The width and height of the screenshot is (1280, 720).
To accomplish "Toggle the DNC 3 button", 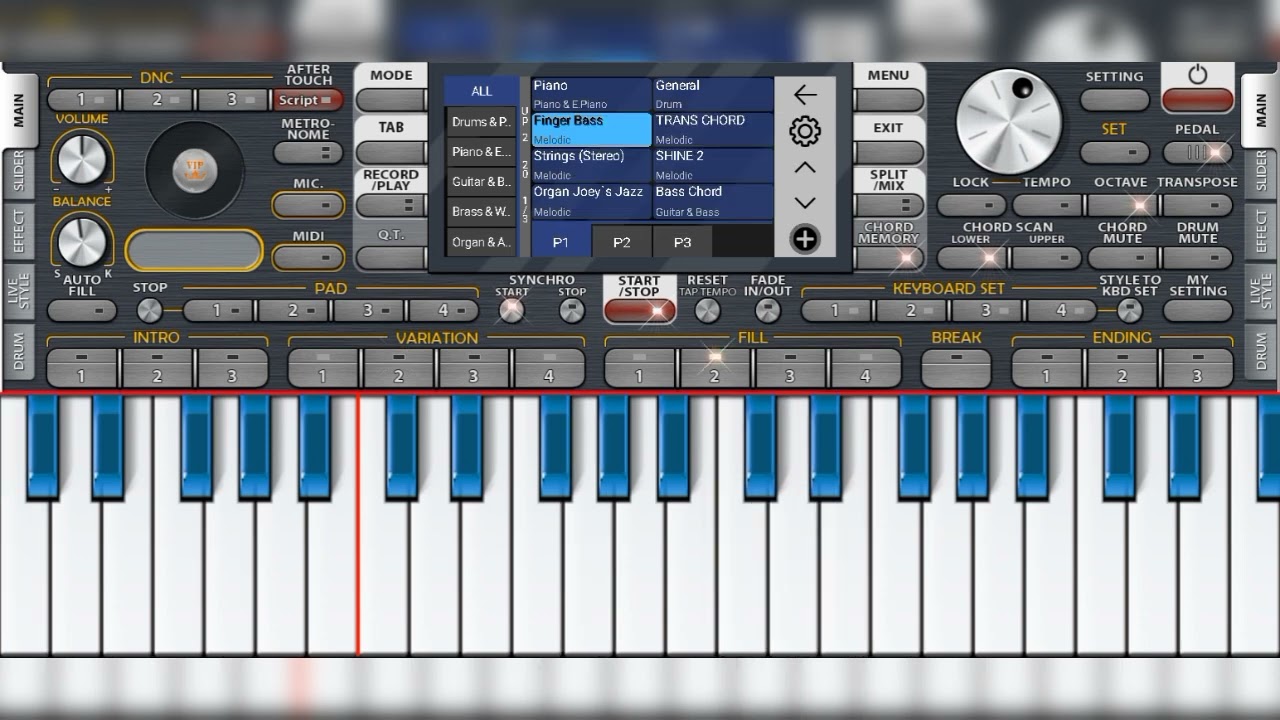I will point(234,100).
